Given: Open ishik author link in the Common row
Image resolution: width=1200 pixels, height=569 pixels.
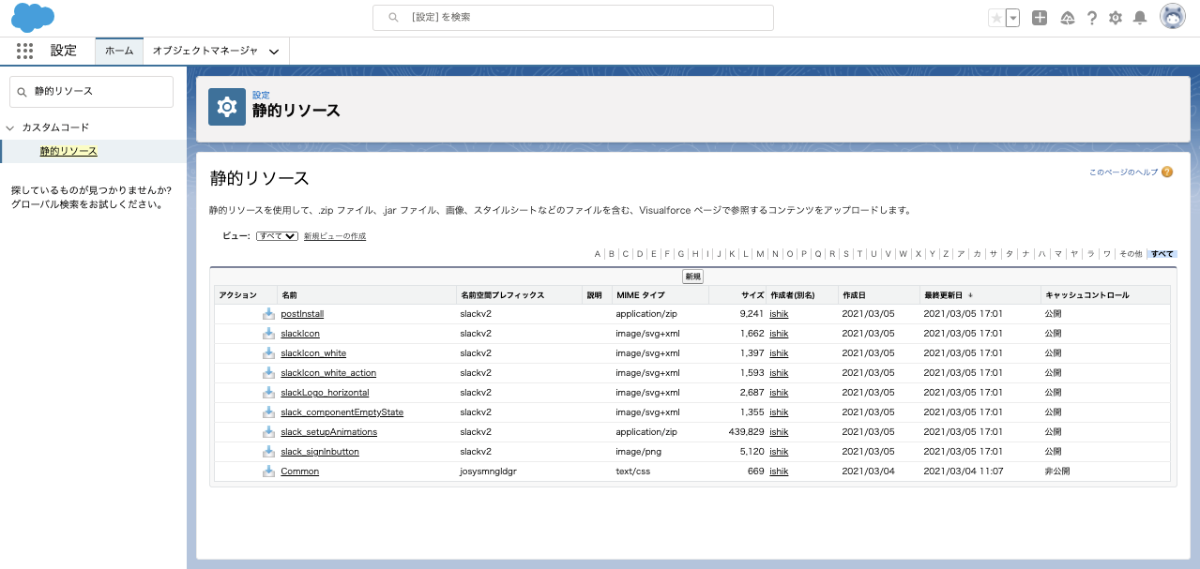Looking at the screenshot, I should point(779,471).
